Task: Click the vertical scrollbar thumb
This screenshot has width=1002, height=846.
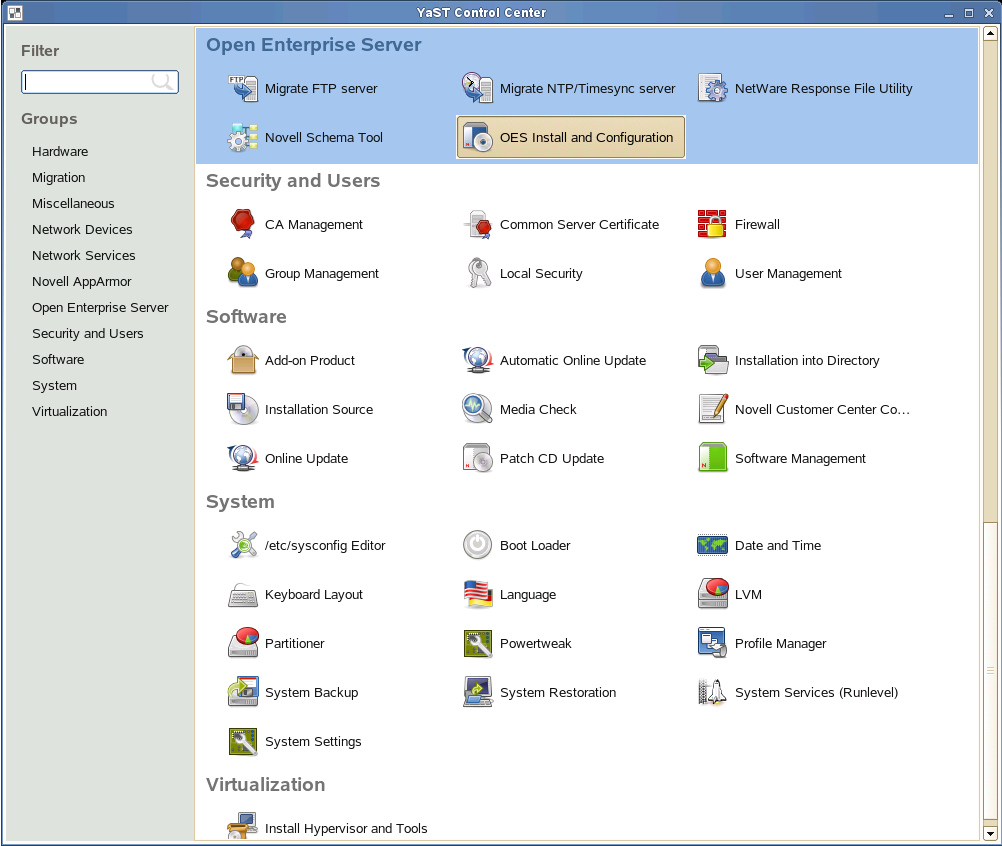Action: coord(990,670)
